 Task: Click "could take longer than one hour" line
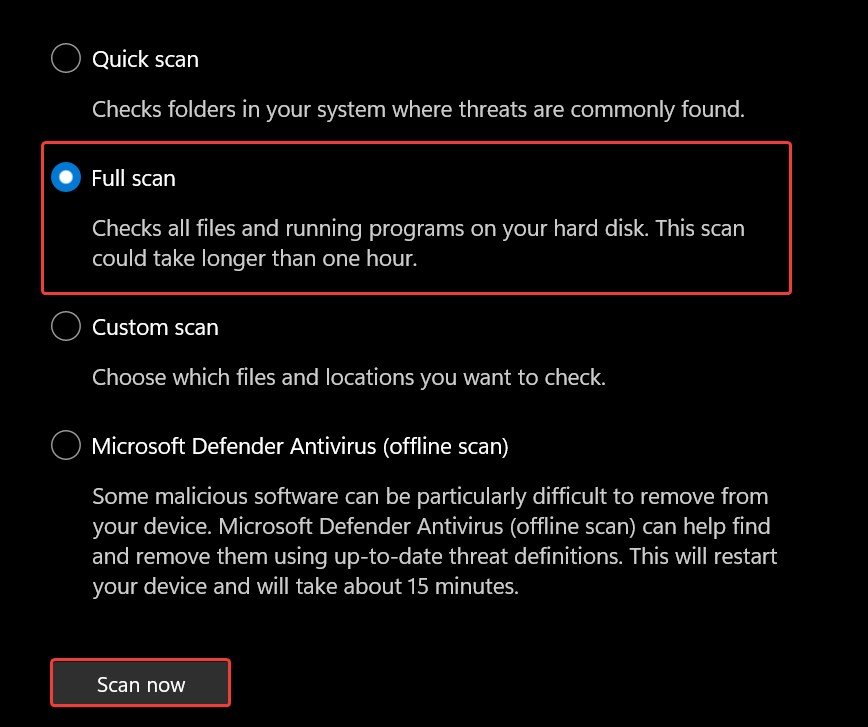[x=269, y=256]
